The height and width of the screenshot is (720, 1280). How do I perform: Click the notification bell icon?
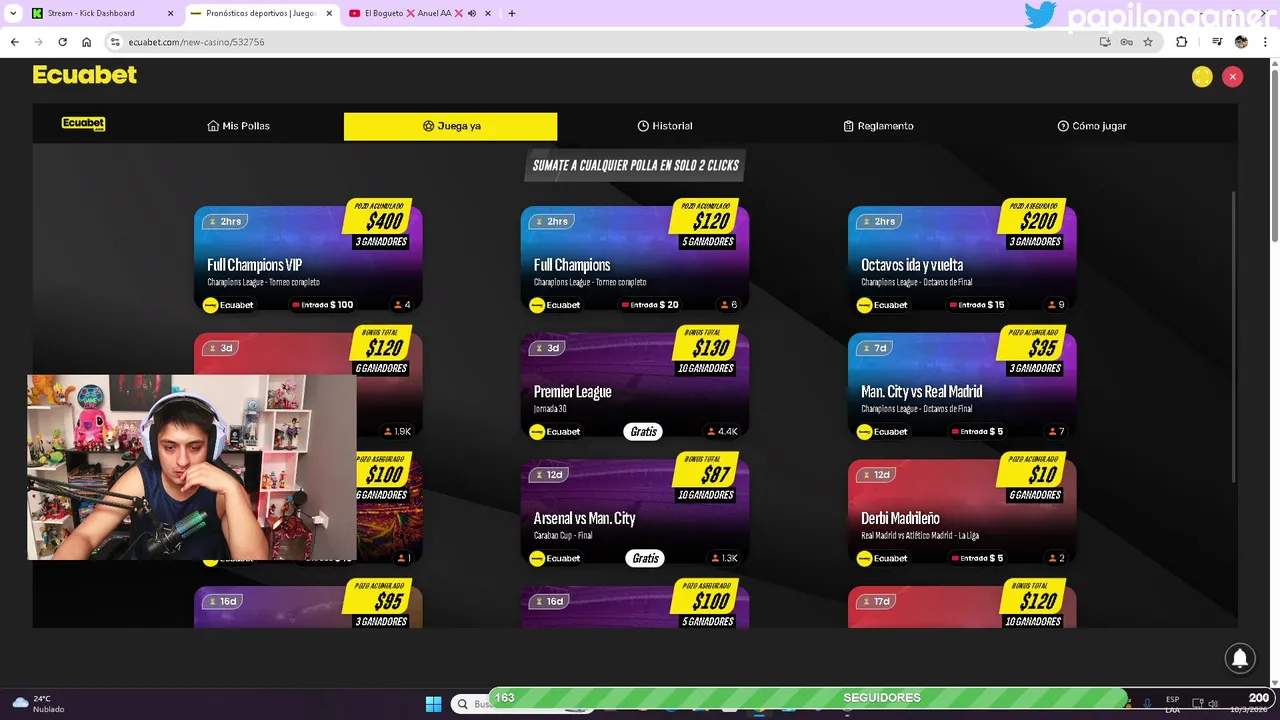[x=1240, y=657]
